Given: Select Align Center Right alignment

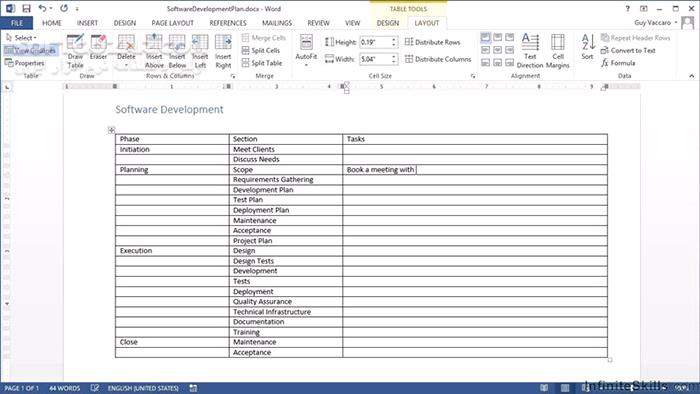Looking at the screenshot, I should [x=509, y=50].
